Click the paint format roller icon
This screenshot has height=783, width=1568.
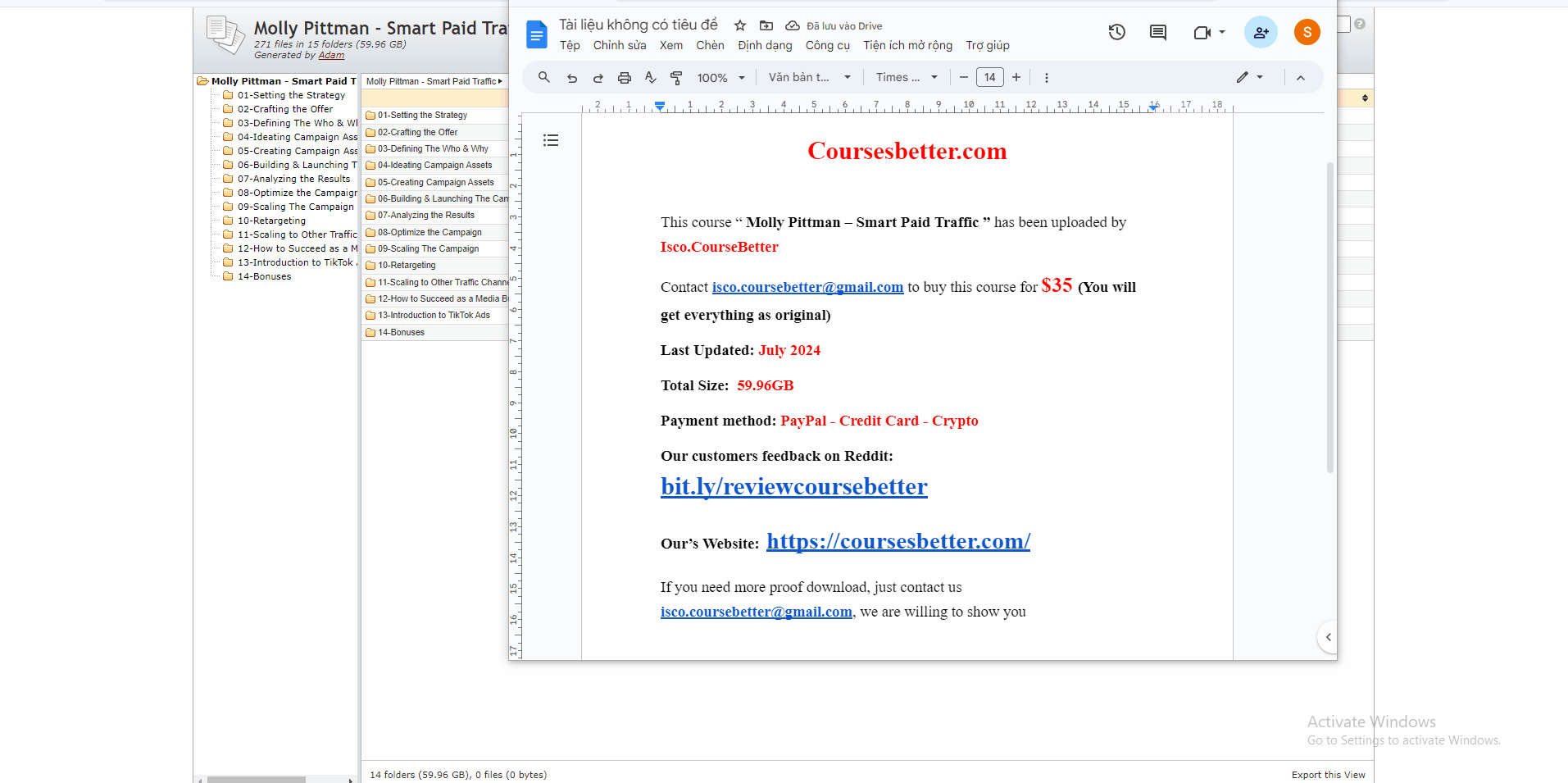tap(676, 78)
